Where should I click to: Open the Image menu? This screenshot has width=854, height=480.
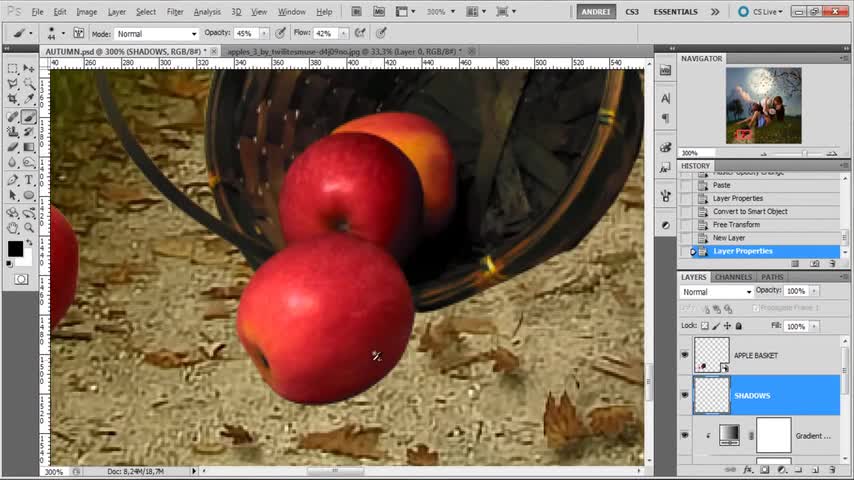click(87, 11)
